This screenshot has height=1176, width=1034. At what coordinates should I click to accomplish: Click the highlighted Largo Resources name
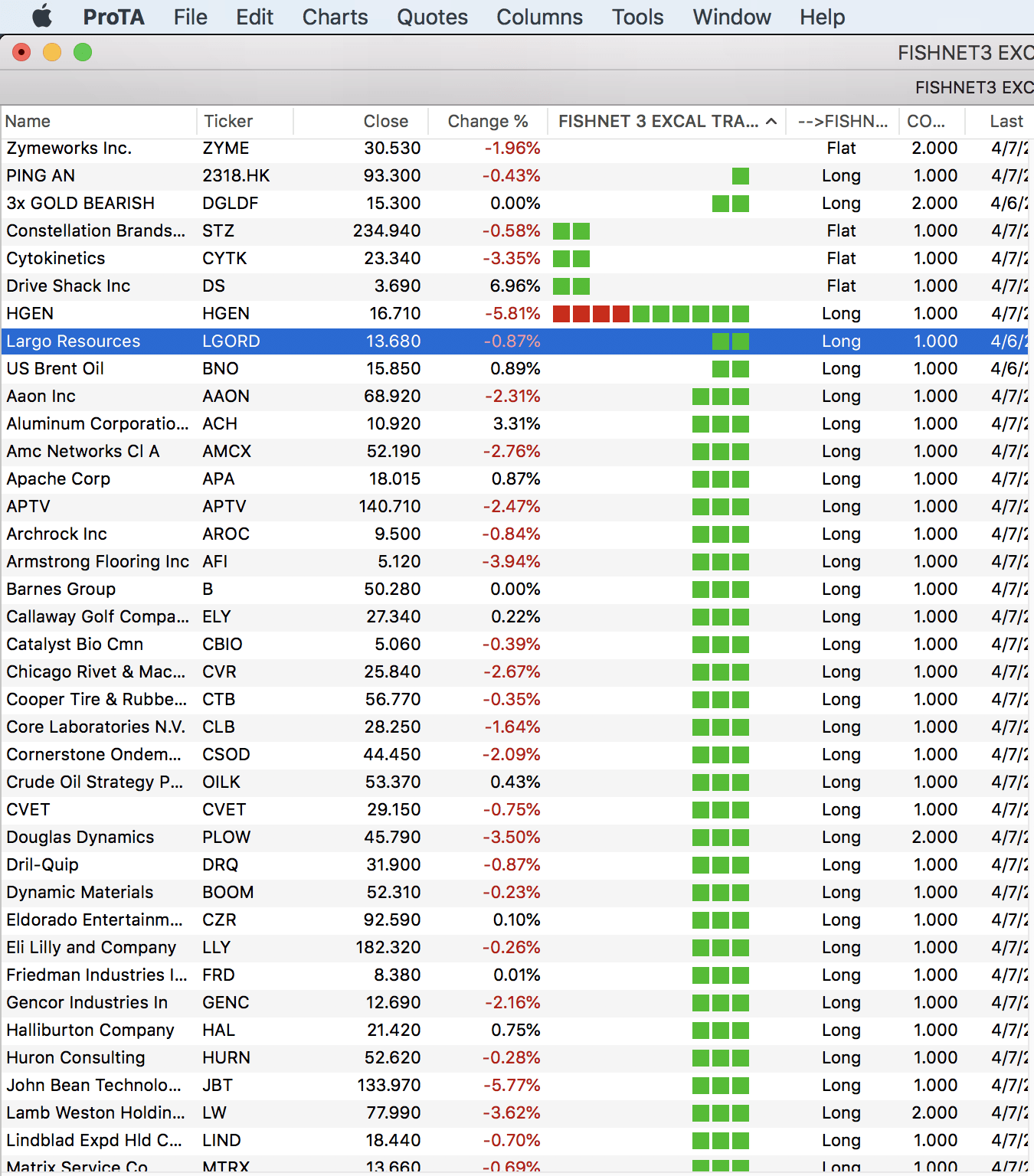[x=74, y=341]
